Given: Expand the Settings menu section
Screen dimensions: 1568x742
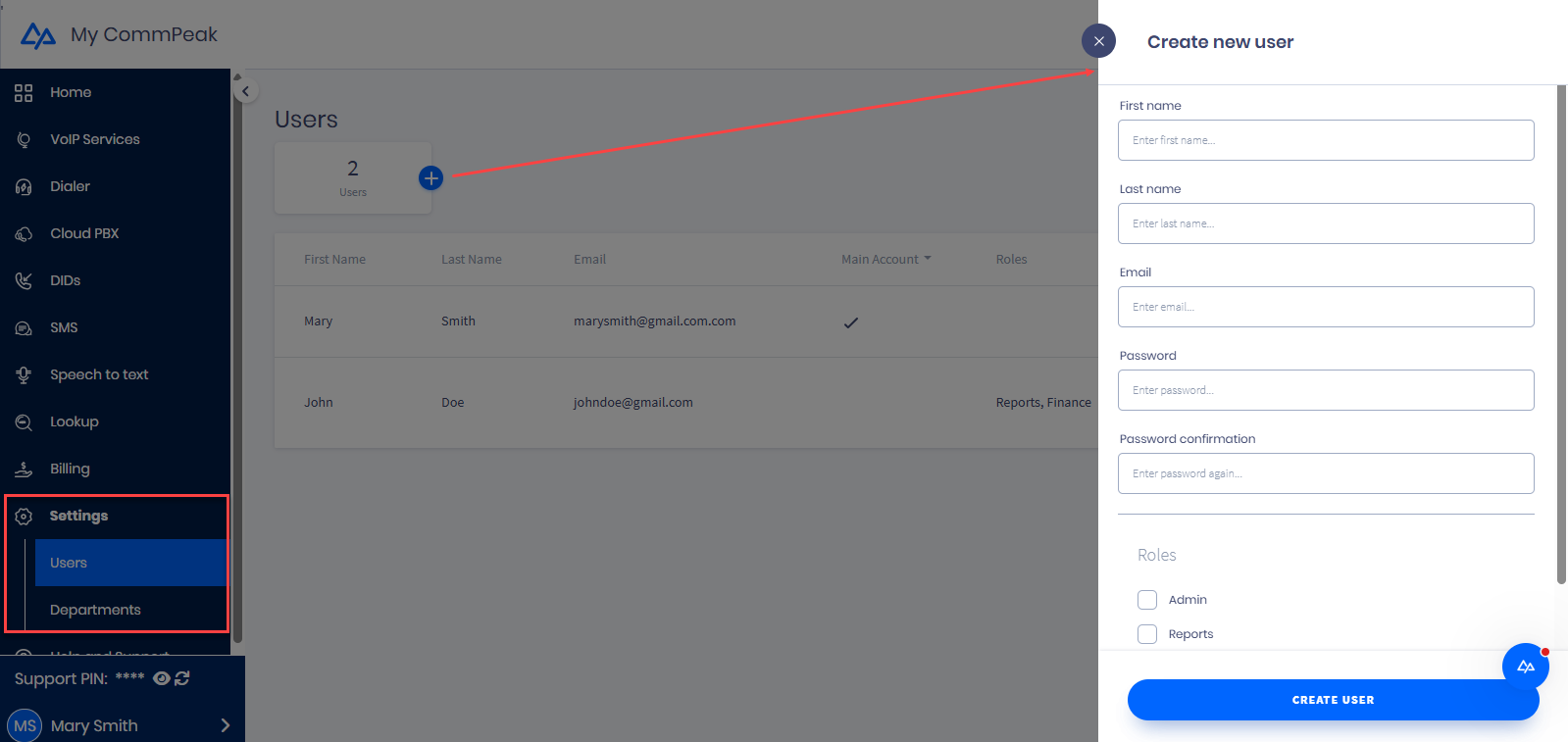Looking at the screenshot, I should 78,516.
